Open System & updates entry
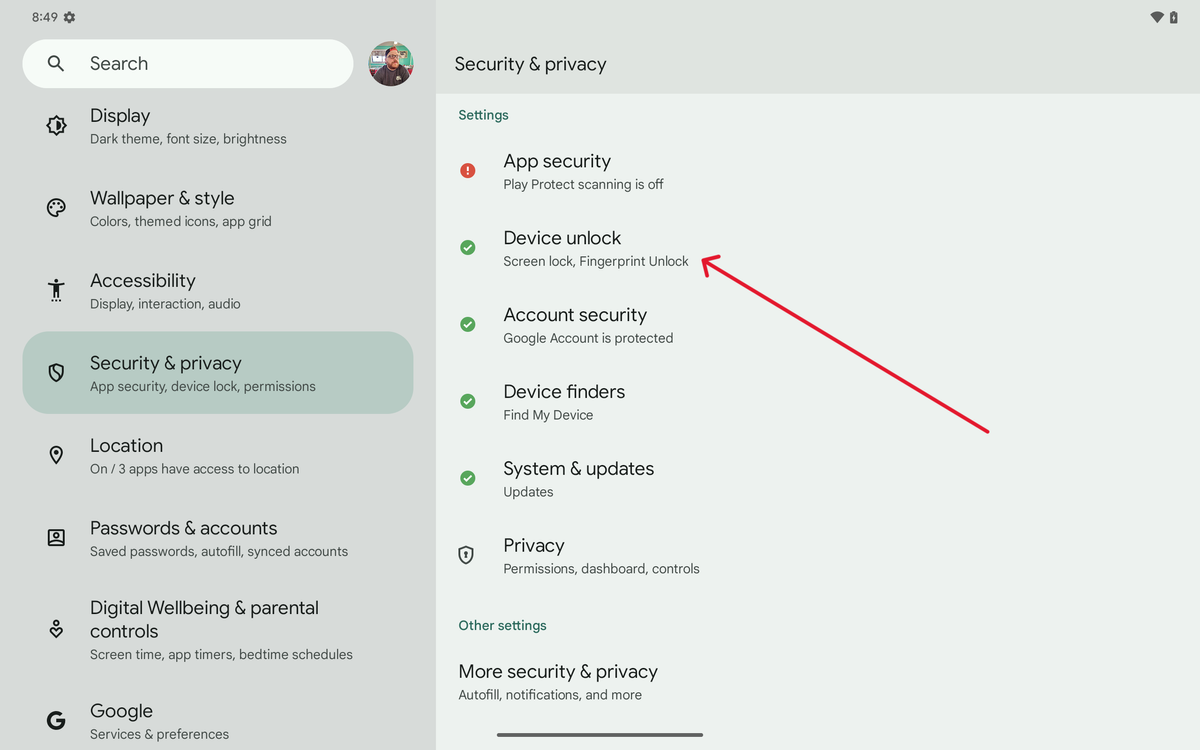 pos(578,479)
